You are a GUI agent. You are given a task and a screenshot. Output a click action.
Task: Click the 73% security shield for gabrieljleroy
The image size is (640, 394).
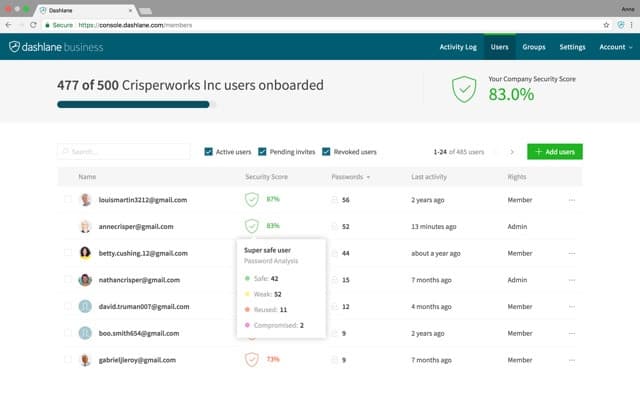[252, 360]
